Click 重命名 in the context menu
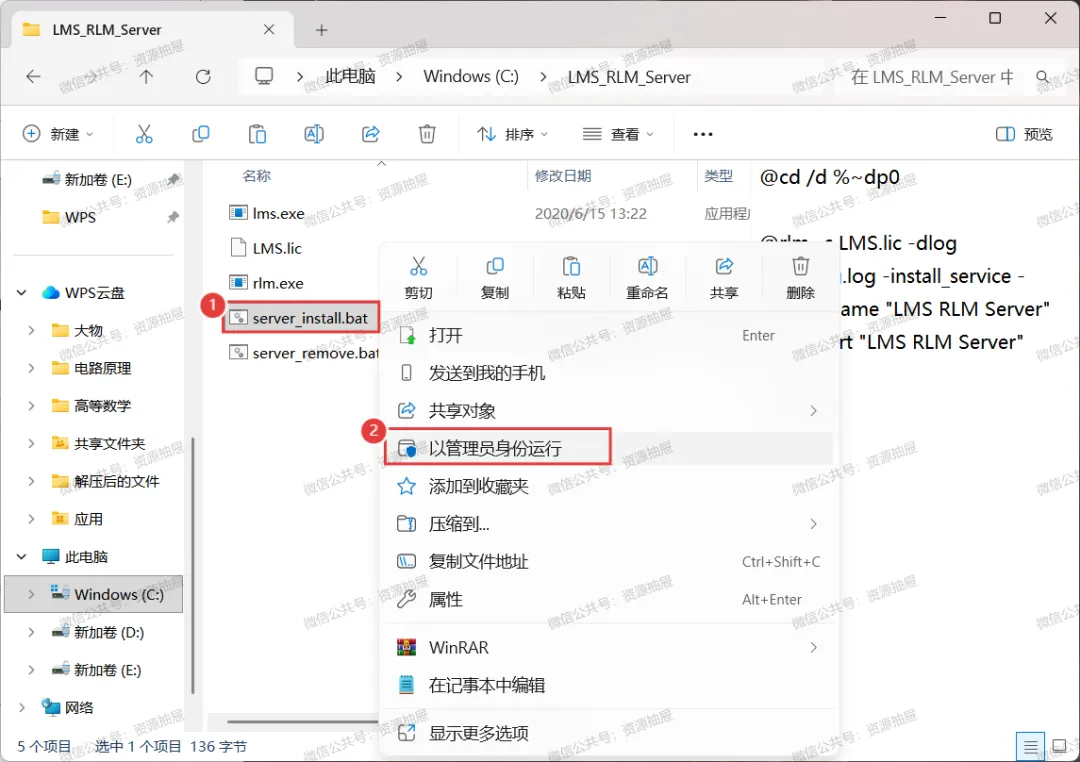 click(x=647, y=278)
